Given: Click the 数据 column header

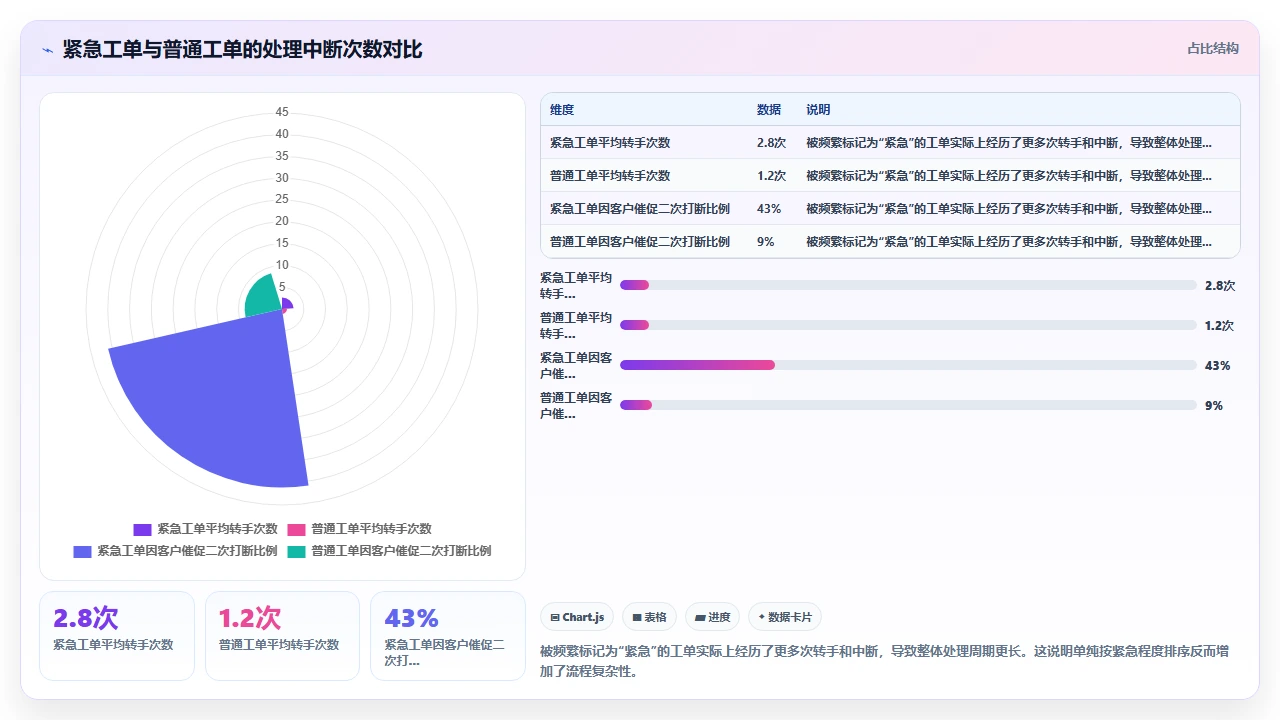Looking at the screenshot, I should (x=769, y=110).
